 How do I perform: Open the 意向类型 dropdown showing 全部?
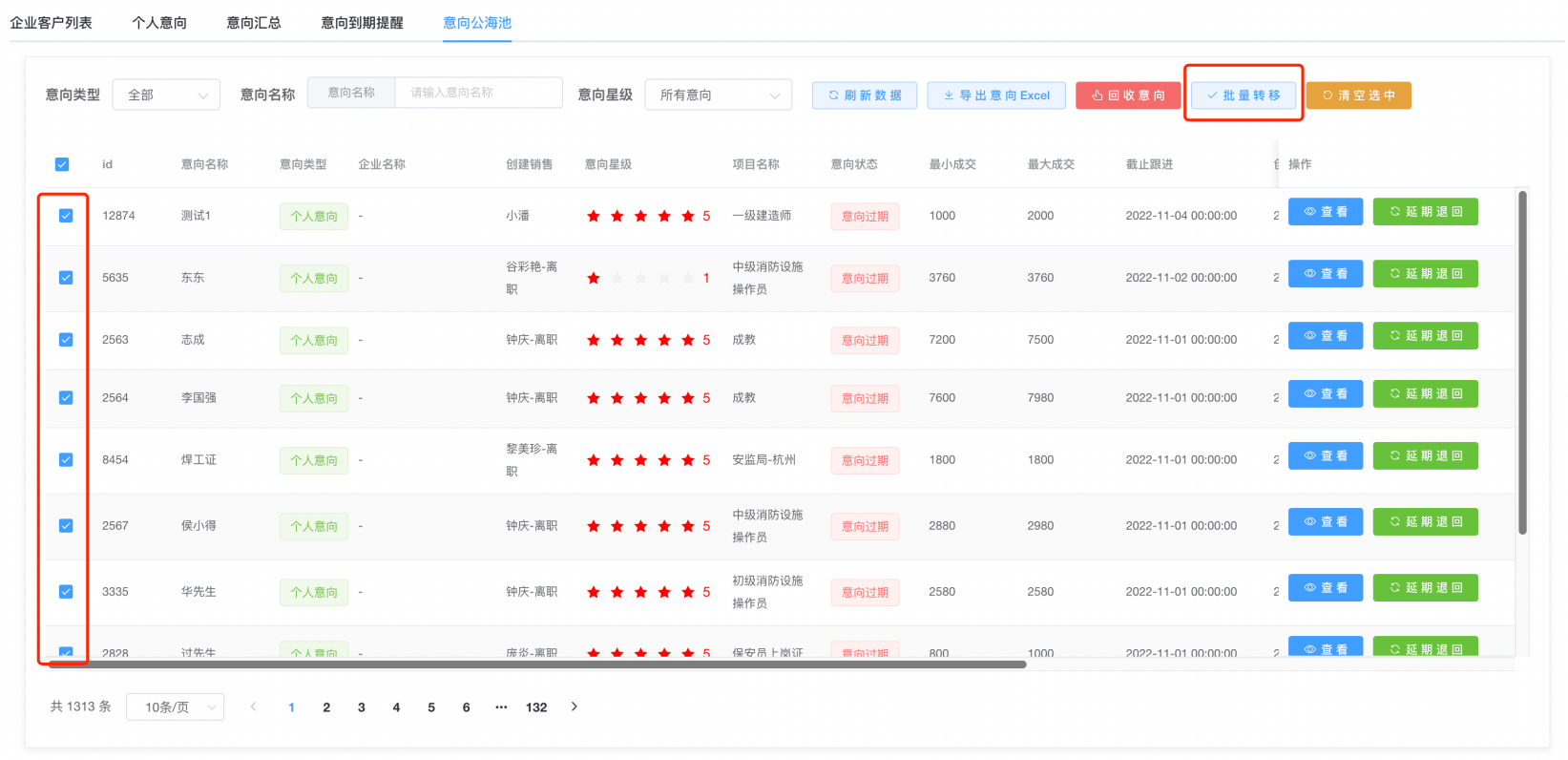[166, 95]
